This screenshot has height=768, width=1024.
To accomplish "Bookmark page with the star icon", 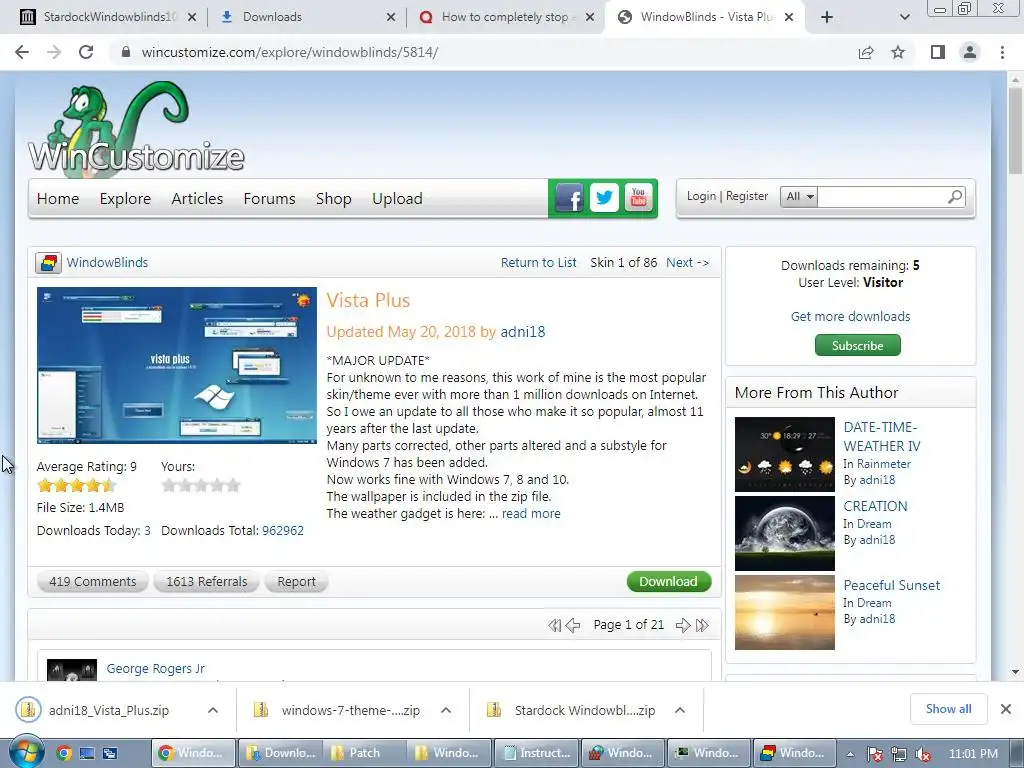I will tap(898, 52).
